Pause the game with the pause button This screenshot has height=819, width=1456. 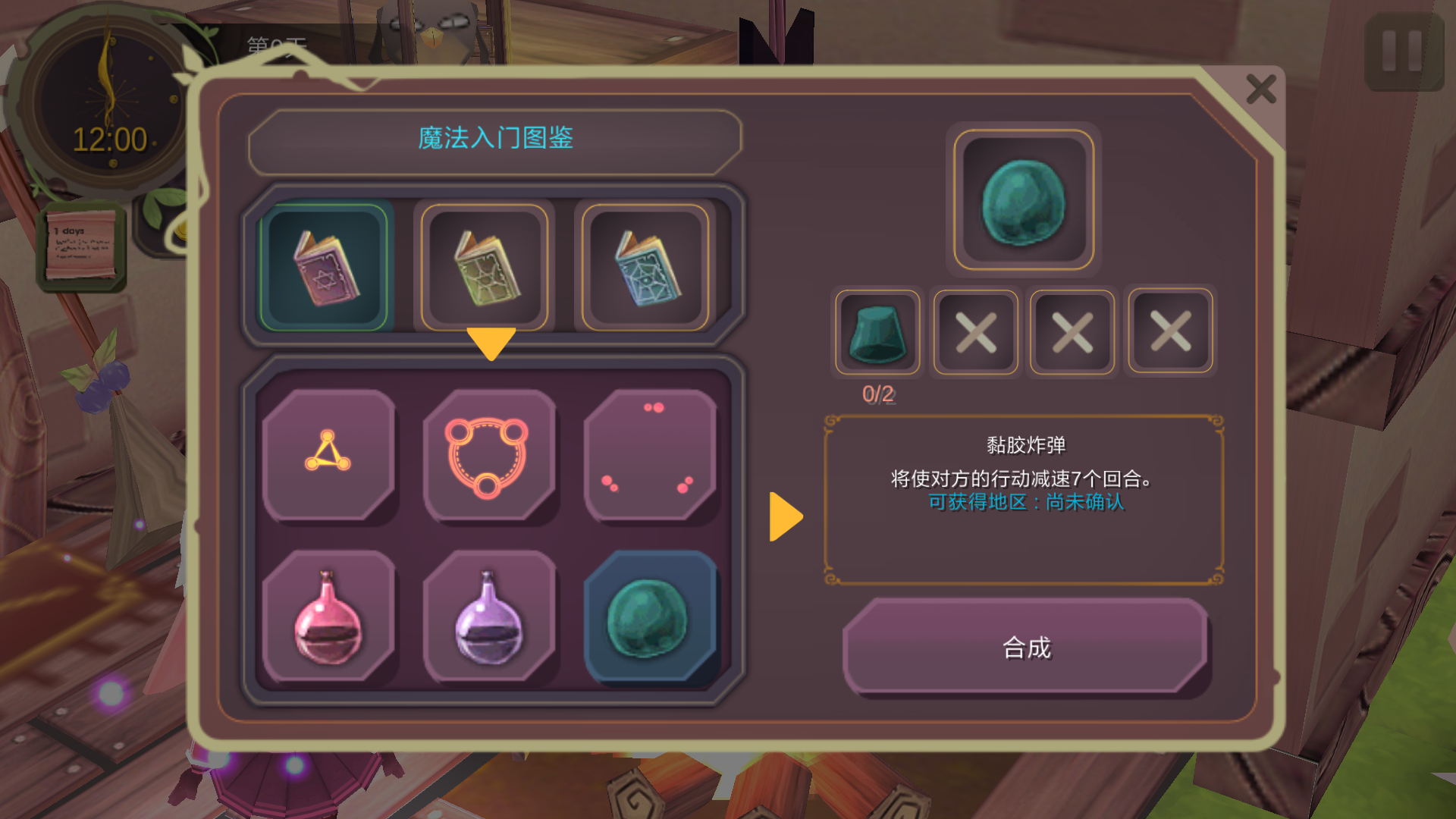[1404, 52]
